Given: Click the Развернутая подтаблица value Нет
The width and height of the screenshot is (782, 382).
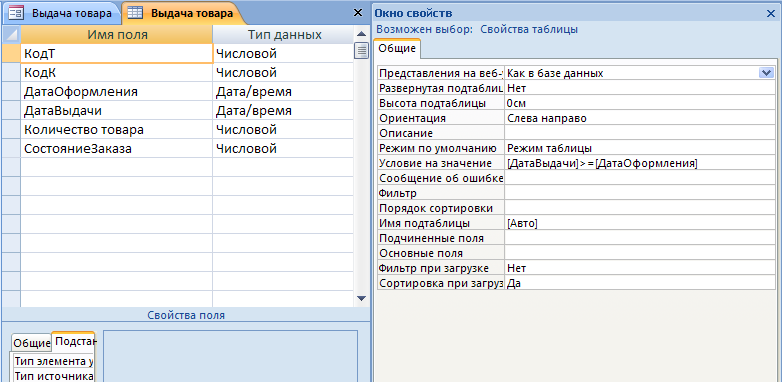Looking at the screenshot, I should [x=640, y=88].
